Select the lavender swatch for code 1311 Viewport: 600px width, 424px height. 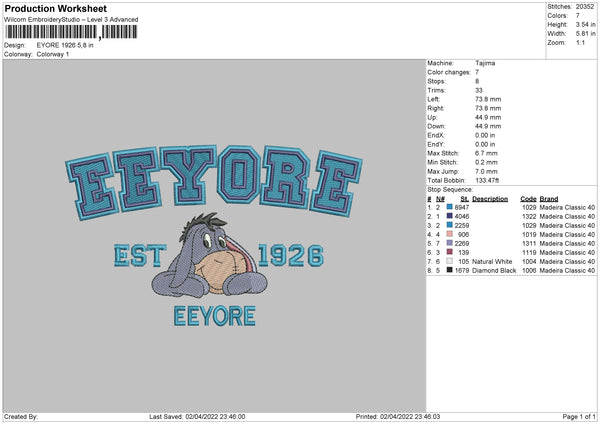point(450,243)
